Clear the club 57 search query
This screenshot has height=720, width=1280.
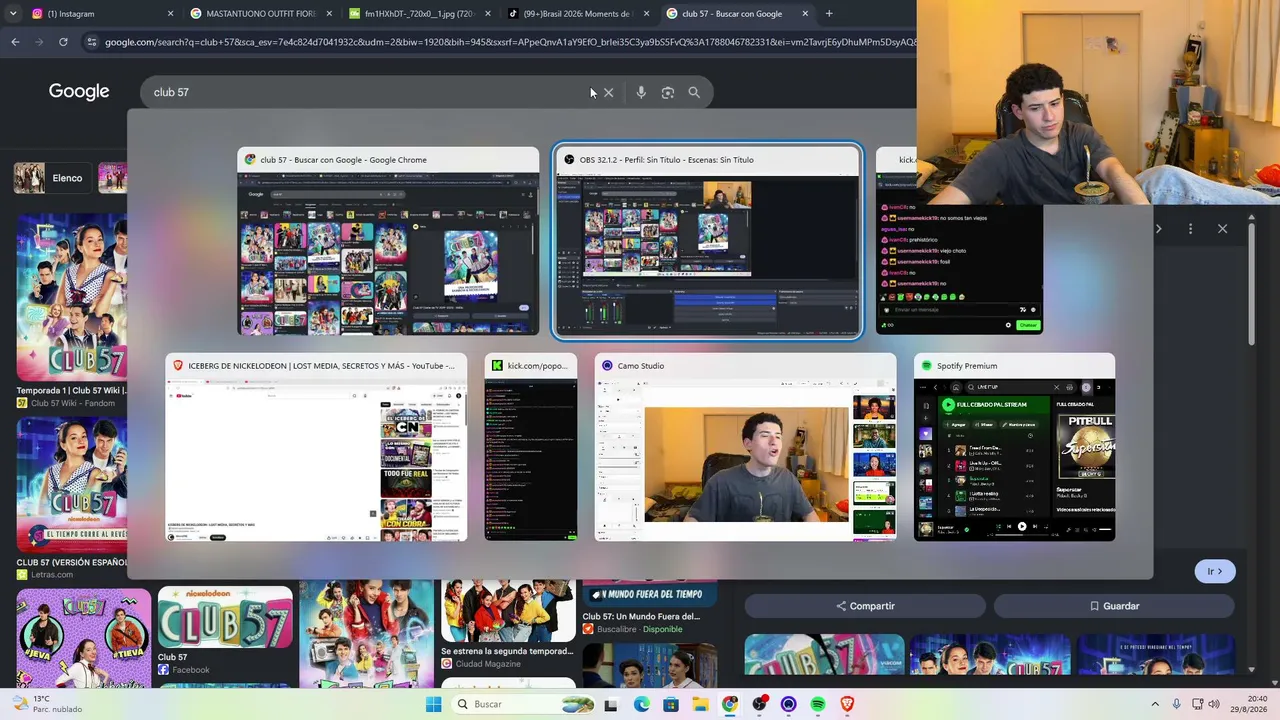click(x=608, y=92)
